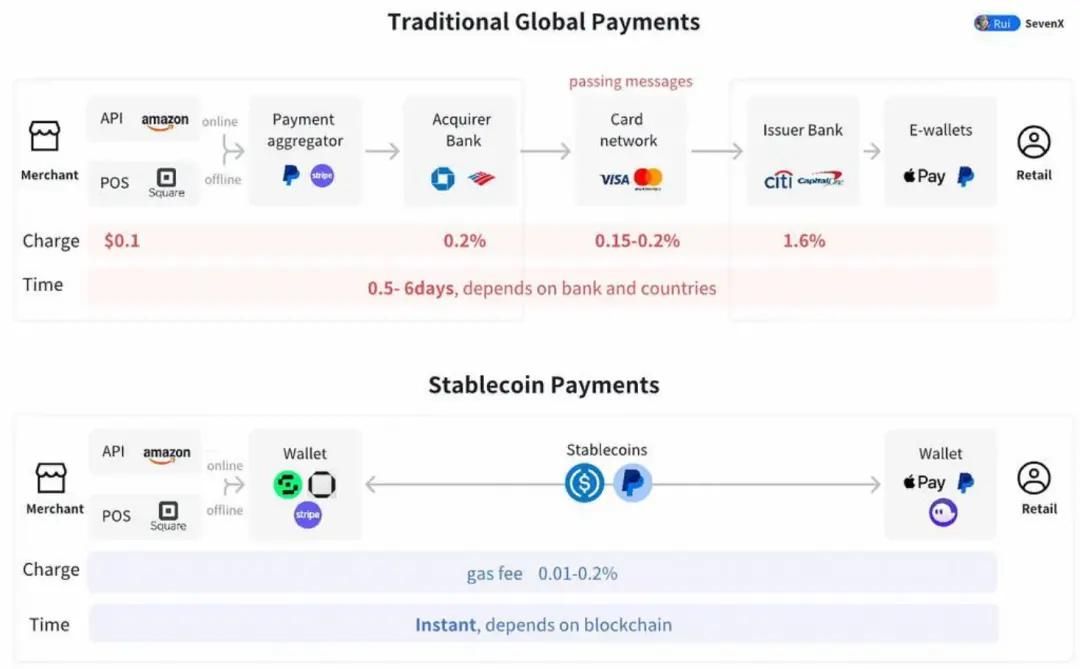
Task: Click the "Traditional Global Payments" heading
Action: [x=544, y=22]
